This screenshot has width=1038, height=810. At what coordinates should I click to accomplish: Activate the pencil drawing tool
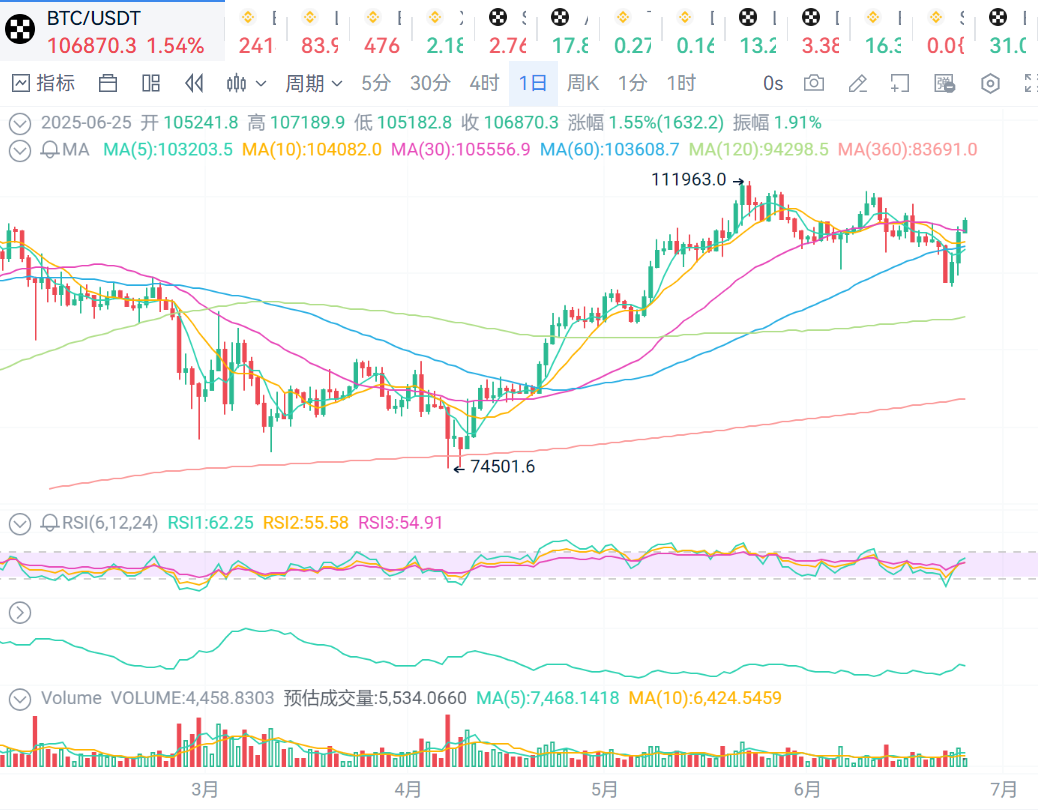[858, 83]
